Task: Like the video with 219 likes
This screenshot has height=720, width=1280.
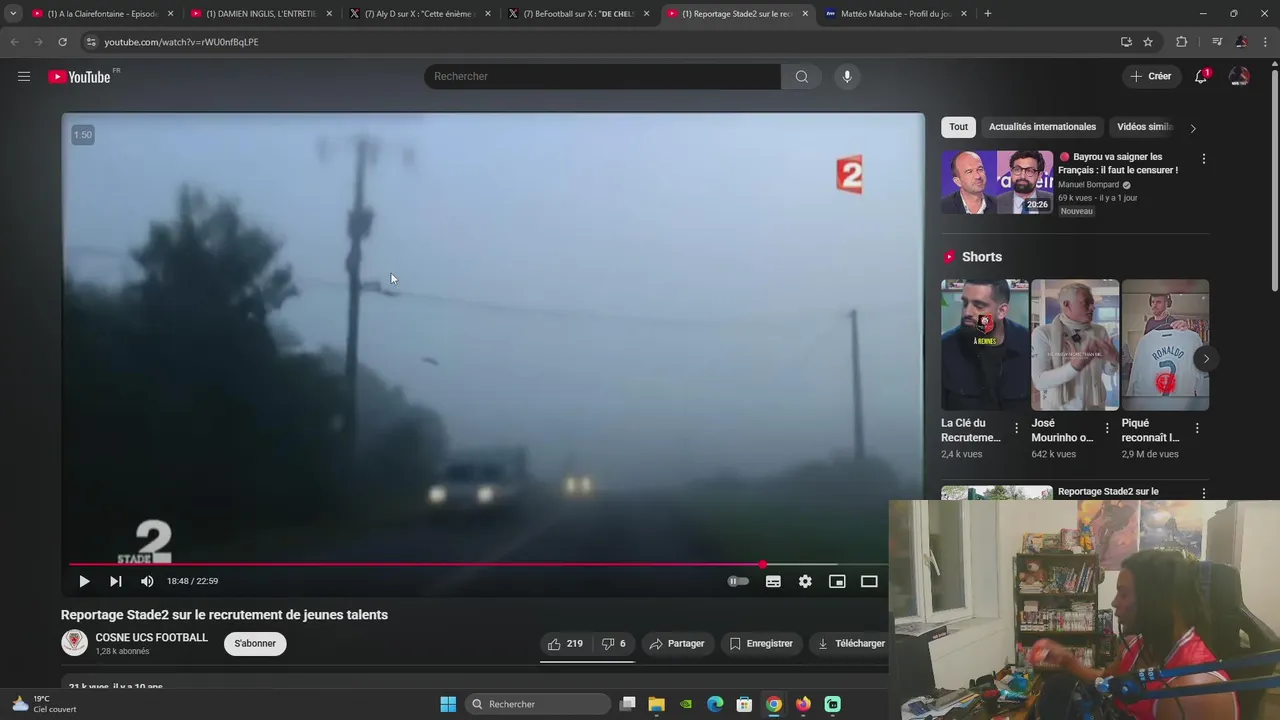Action: pyautogui.click(x=566, y=644)
